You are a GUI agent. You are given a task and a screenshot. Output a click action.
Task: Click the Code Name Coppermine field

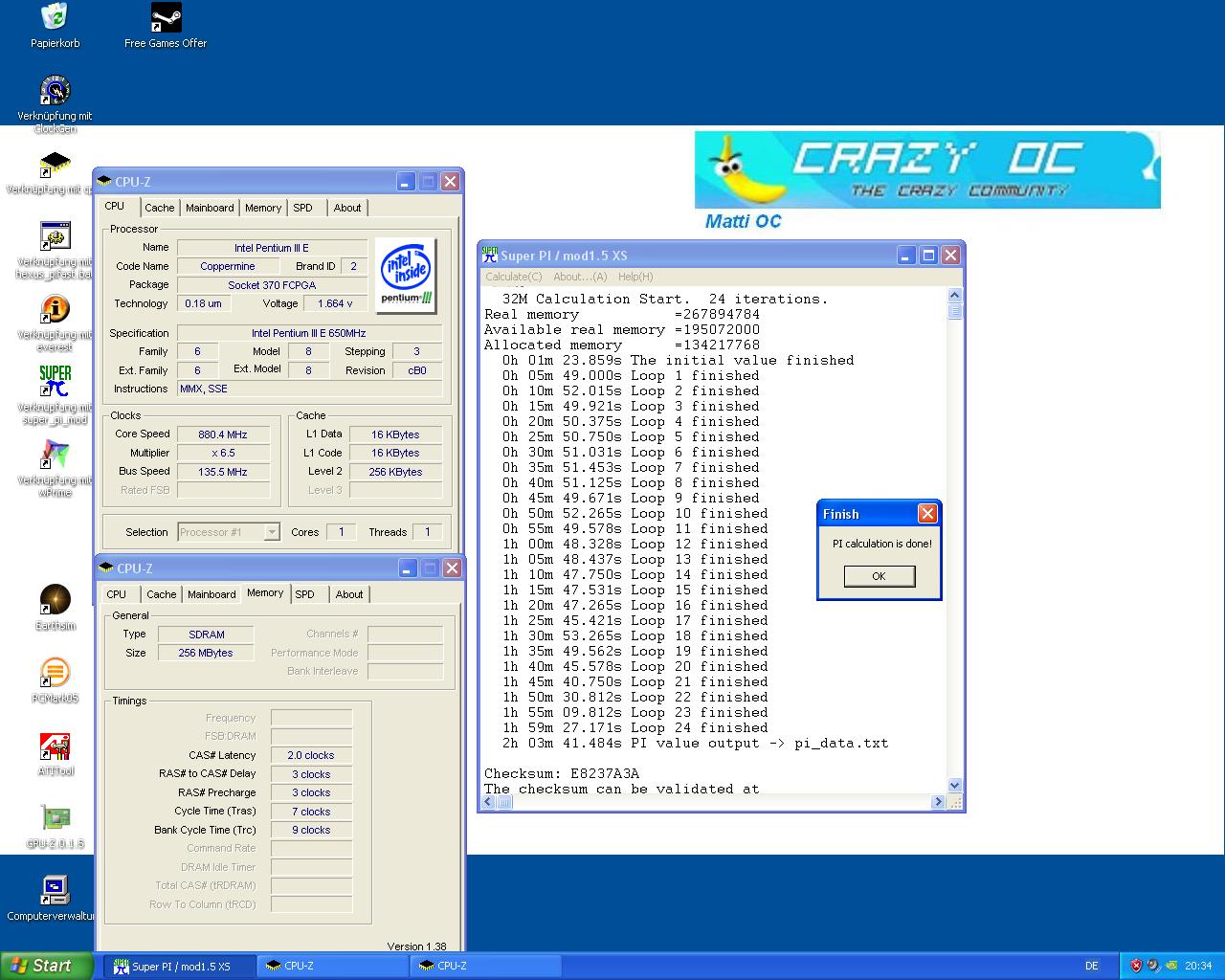(x=228, y=266)
